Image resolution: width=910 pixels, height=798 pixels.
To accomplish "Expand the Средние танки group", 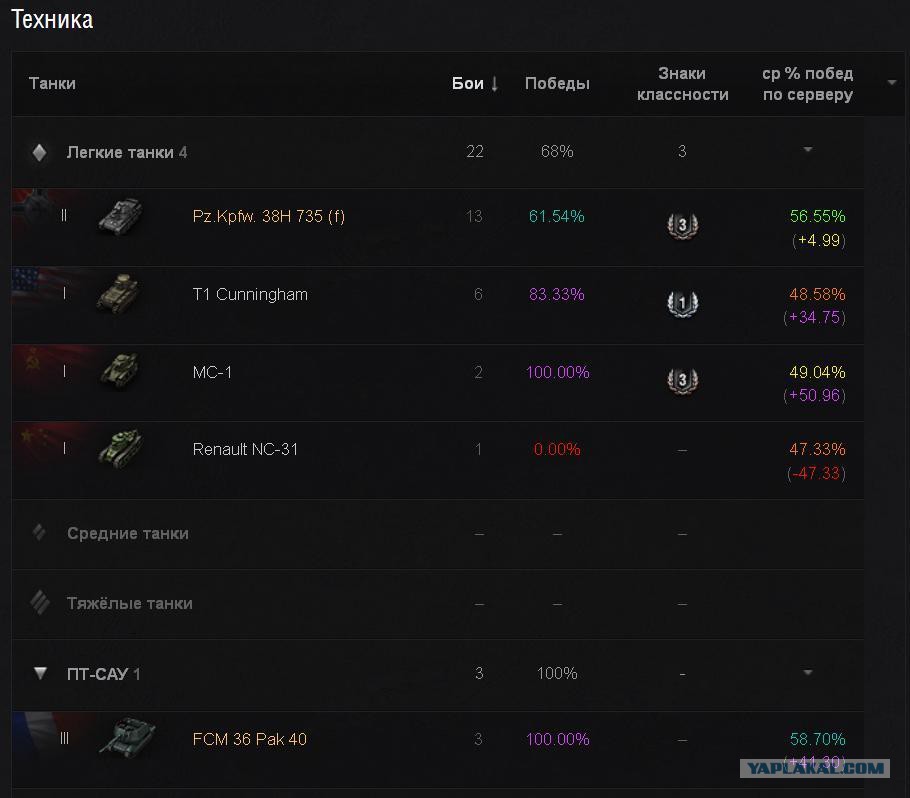I will [40, 533].
